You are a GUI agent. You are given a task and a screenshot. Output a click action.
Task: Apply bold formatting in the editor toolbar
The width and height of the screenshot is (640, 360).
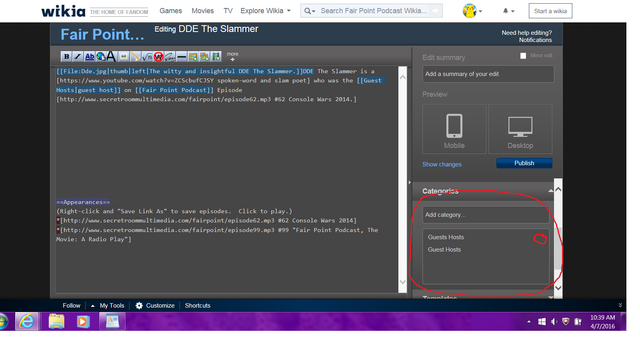[x=66, y=57]
